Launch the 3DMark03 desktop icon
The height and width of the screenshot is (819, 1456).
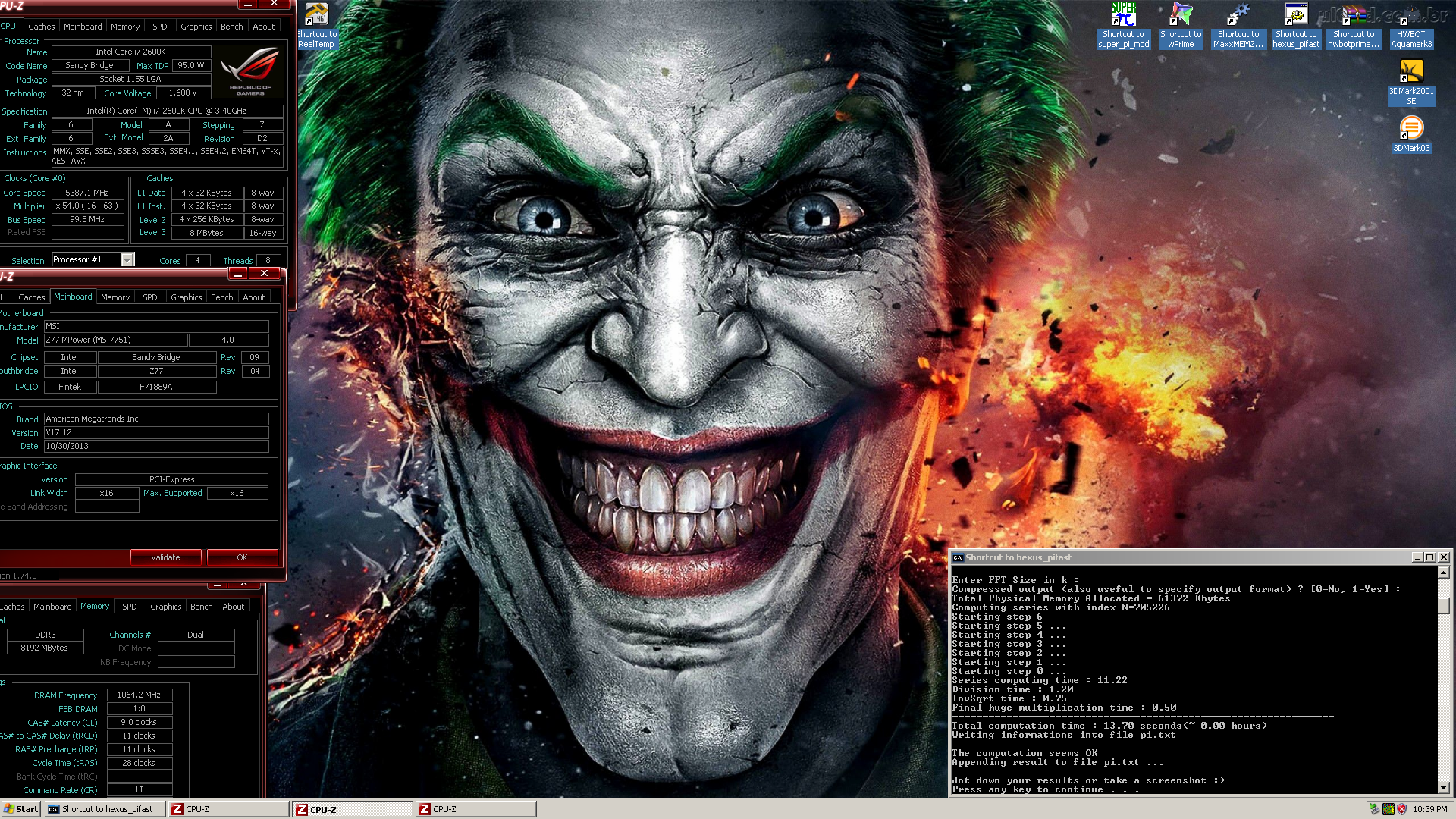(1411, 134)
